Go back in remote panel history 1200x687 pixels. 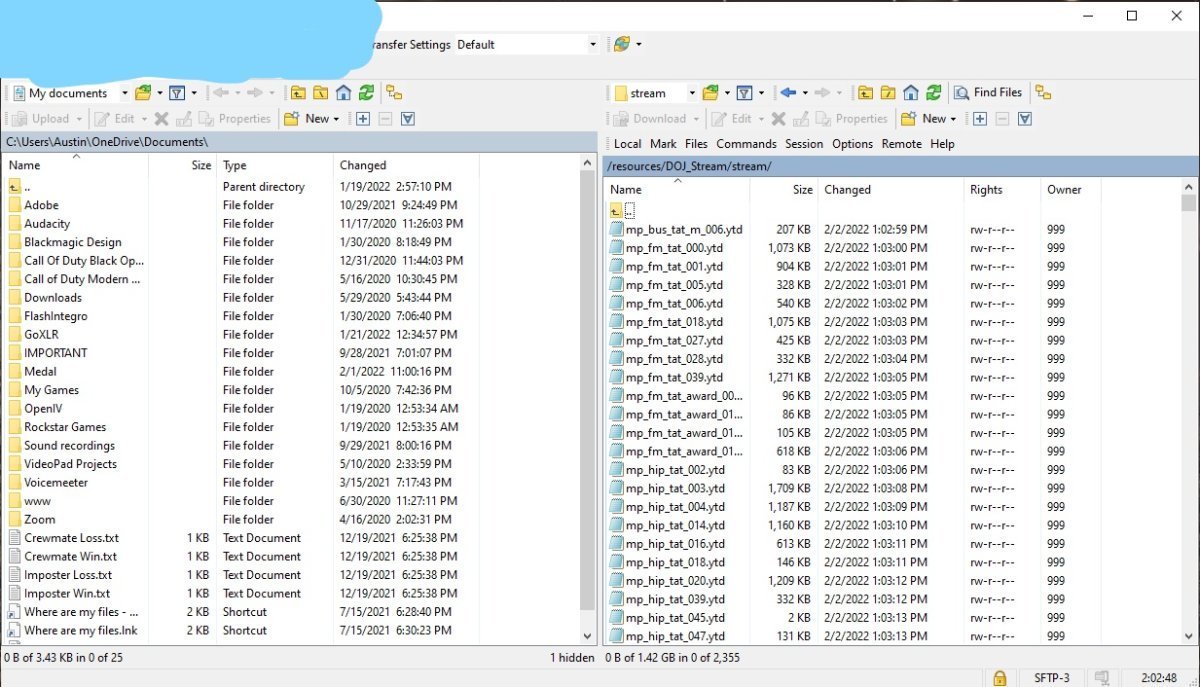[x=788, y=93]
